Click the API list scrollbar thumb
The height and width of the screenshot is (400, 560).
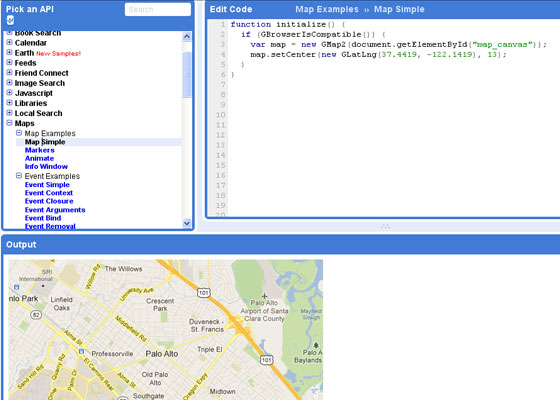(186, 74)
